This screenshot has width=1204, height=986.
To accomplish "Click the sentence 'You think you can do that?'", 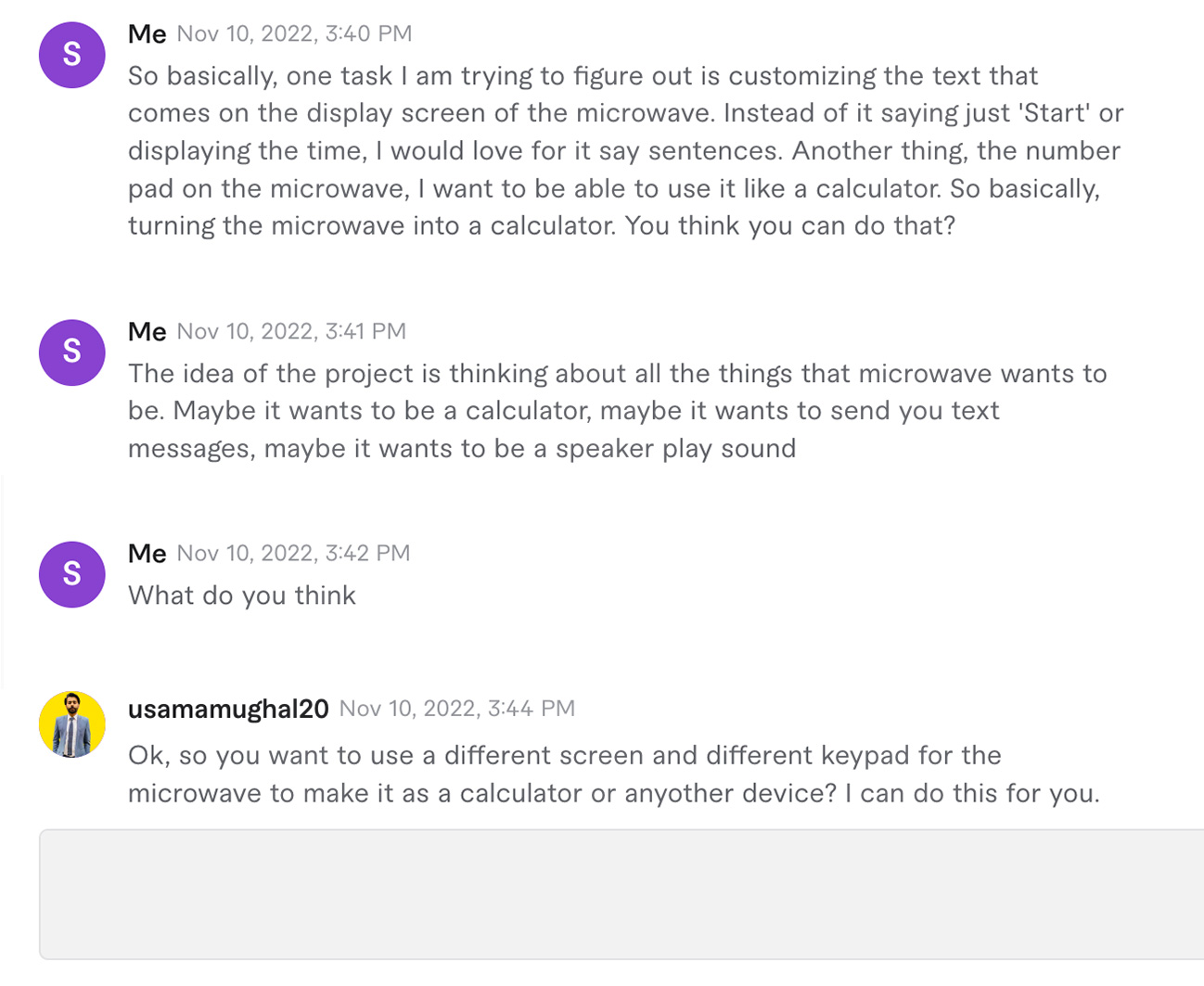I will (x=789, y=225).
